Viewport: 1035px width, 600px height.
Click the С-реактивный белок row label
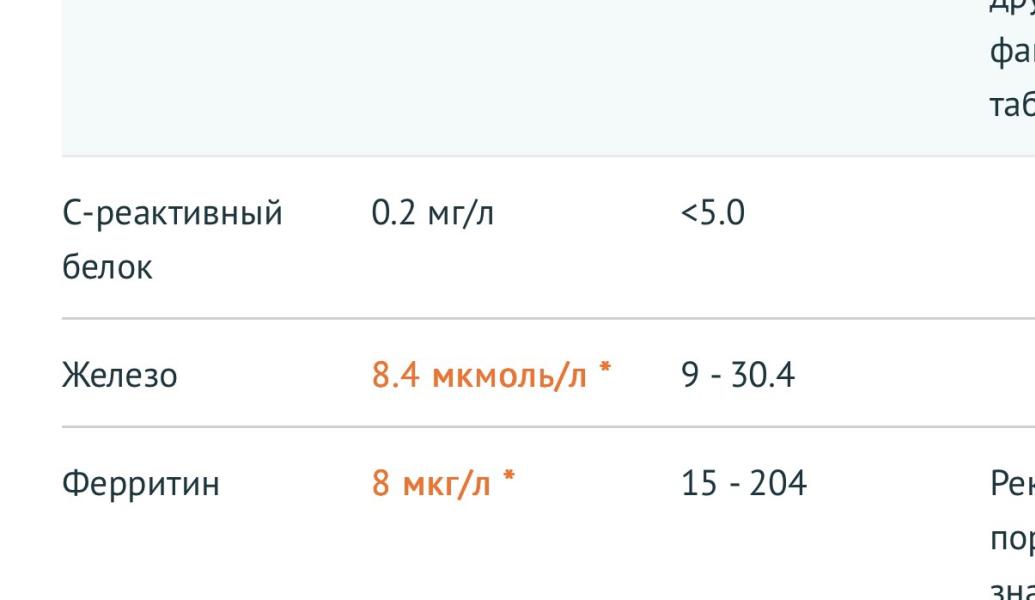[171, 213]
